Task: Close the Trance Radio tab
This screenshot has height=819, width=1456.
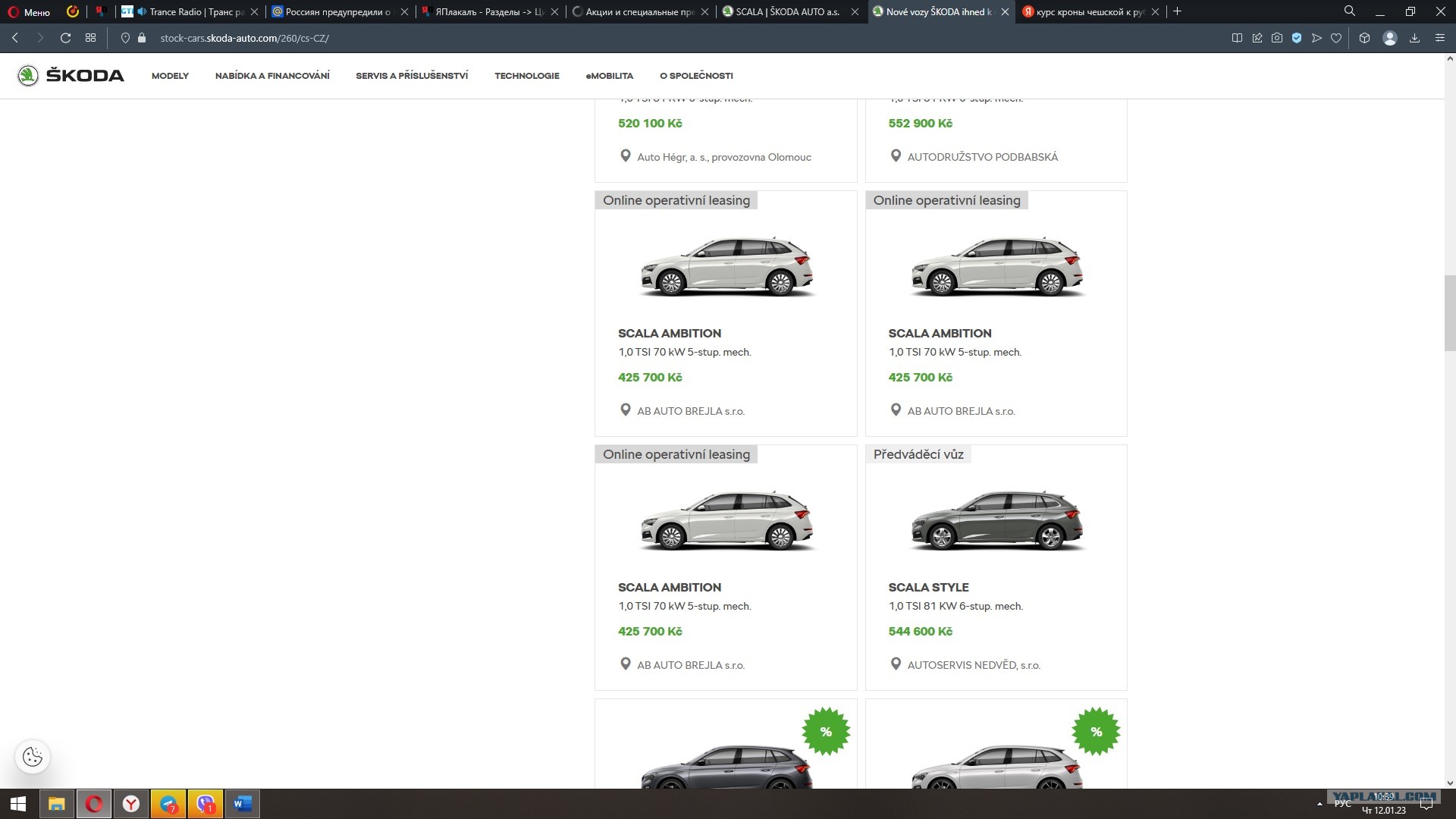Action: click(x=254, y=11)
